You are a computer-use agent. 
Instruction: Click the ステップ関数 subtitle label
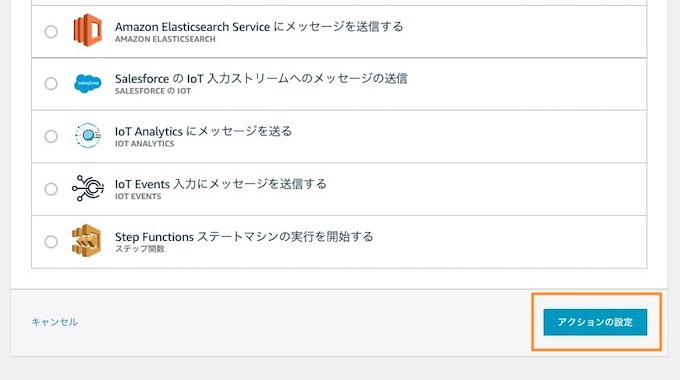pos(140,249)
